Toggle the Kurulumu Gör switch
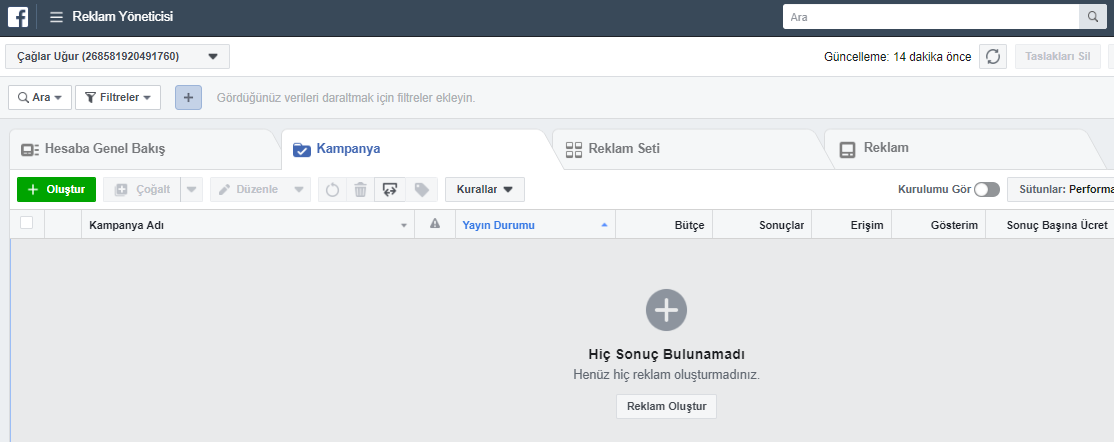Viewport: 1114px width, 442px height. (987, 190)
